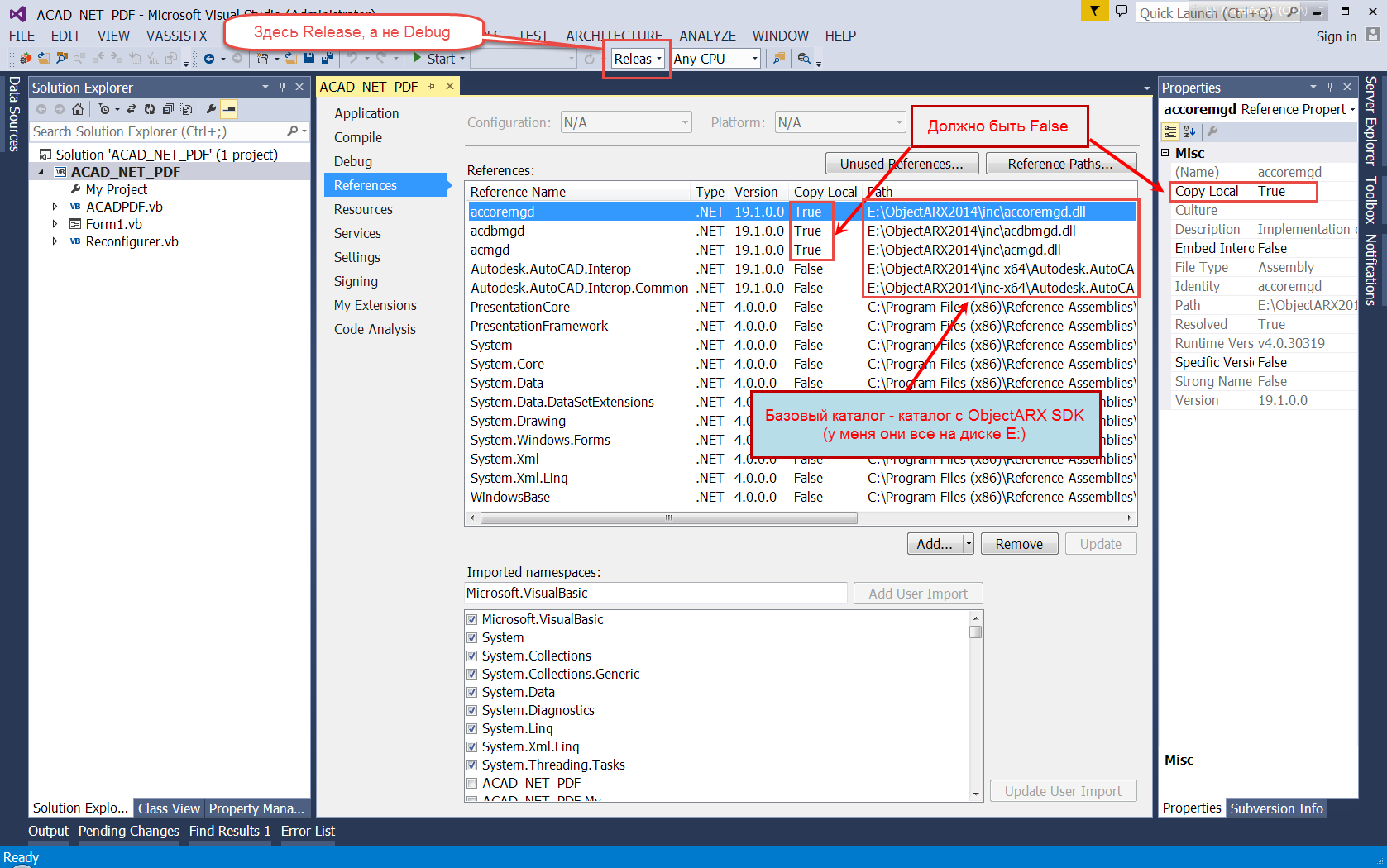
Task: Click the Add... reference button
Action: pyautogui.click(x=935, y=544)
